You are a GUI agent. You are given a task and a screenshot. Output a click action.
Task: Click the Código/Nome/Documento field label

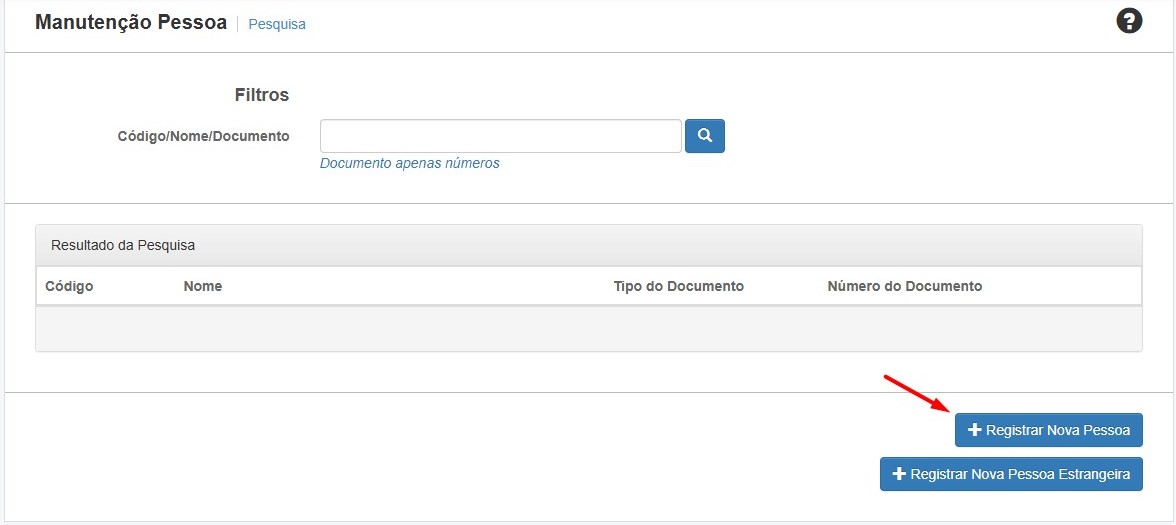pyautogui.click(x=203, y=136)
